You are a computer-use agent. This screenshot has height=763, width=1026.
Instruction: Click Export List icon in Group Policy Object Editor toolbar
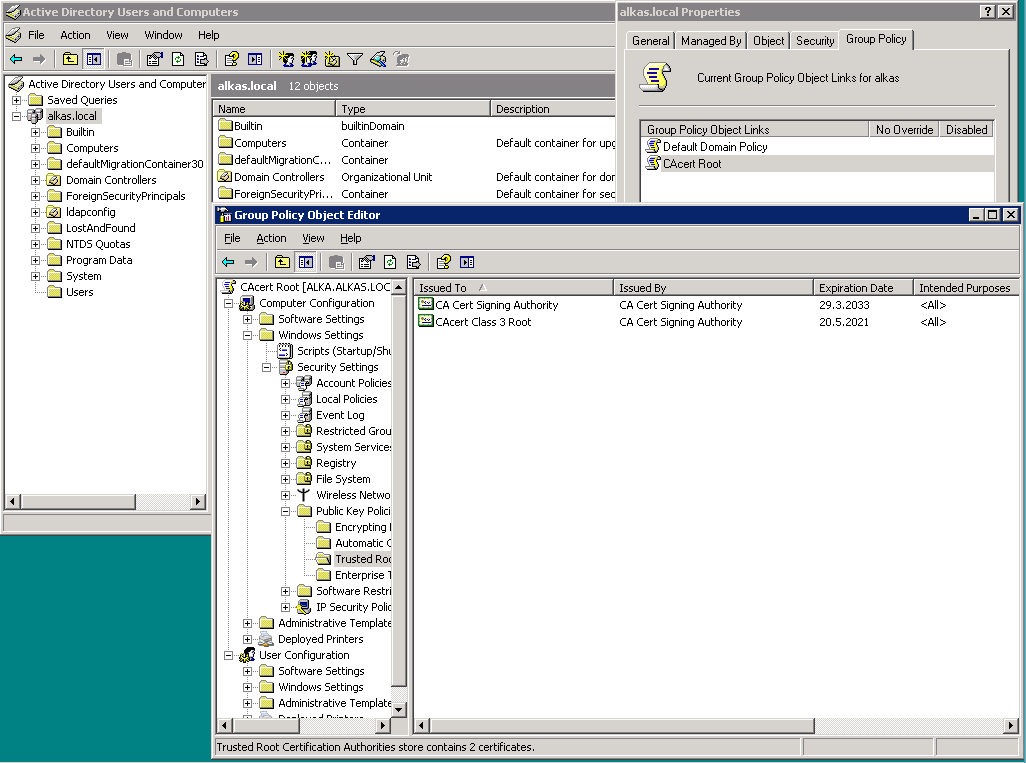click(x=413, y=262)
